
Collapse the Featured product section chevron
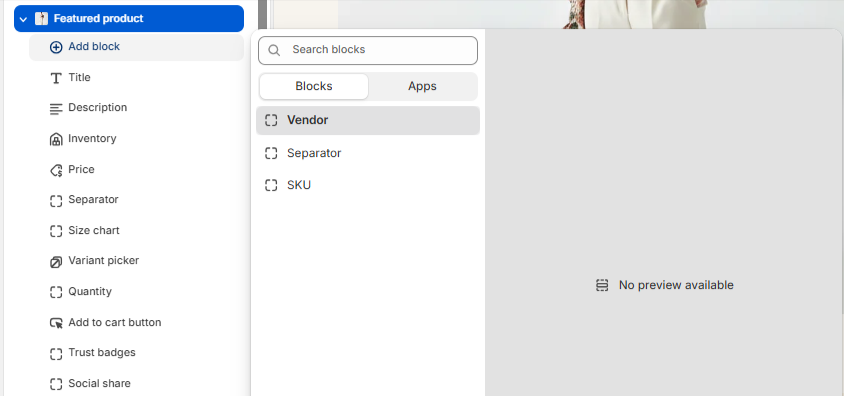23,19
